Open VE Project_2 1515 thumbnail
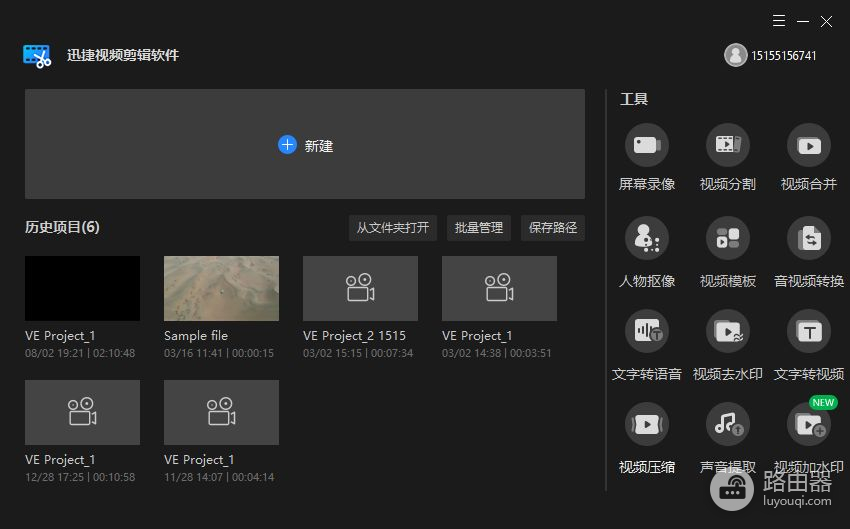The width and height of the screenshot is (850, 529). click(x=360, y=288)
